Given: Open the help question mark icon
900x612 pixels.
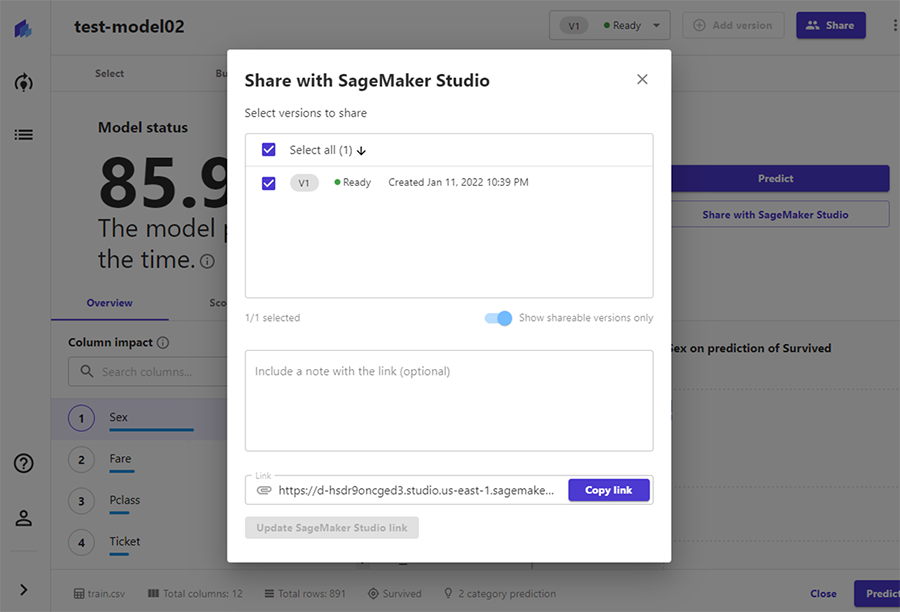Looking at the screenshot, I should point(24,463).
